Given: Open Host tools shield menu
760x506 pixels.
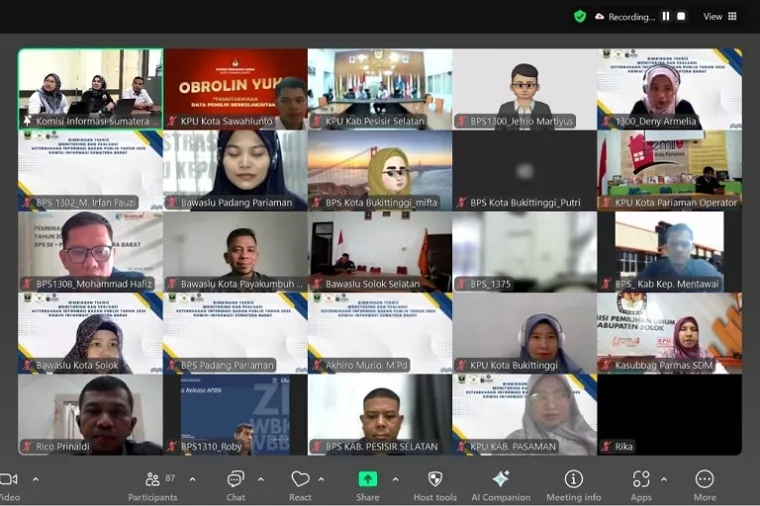Looking at the screenshot, I should coord(435,486).
